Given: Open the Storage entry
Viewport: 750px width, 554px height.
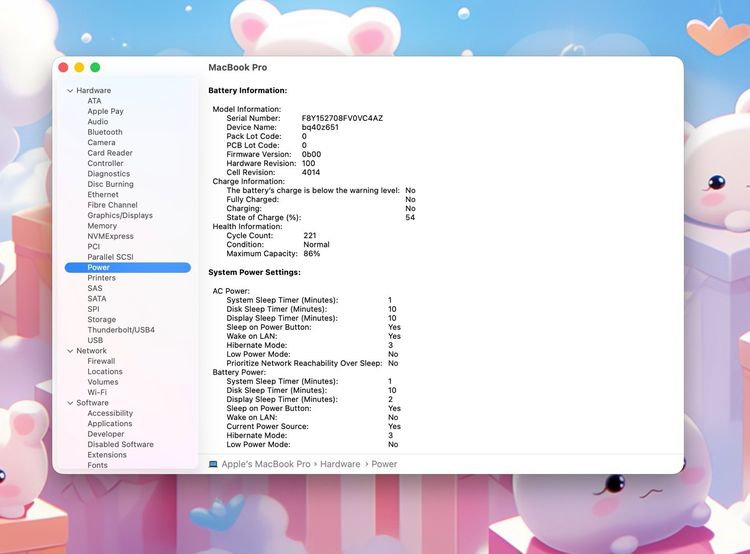Looking at the screenshot, I should pos(101,320).
